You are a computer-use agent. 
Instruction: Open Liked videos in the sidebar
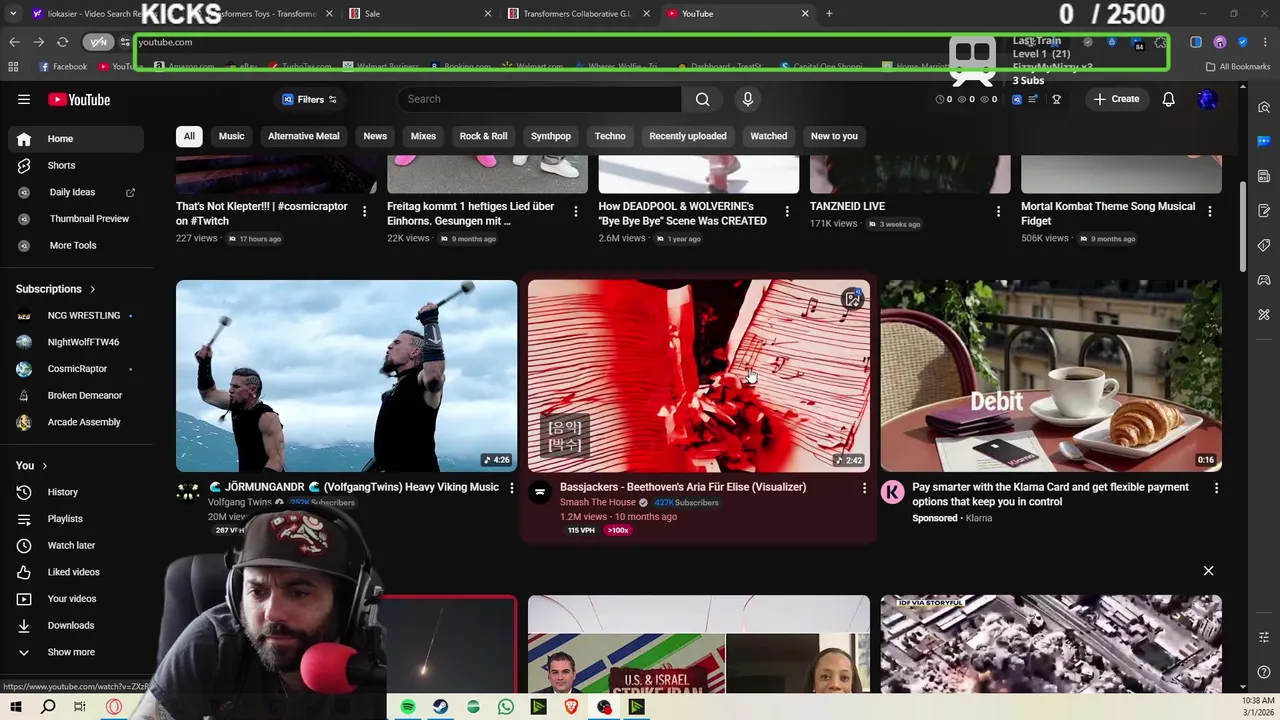[x=76, y=572]
